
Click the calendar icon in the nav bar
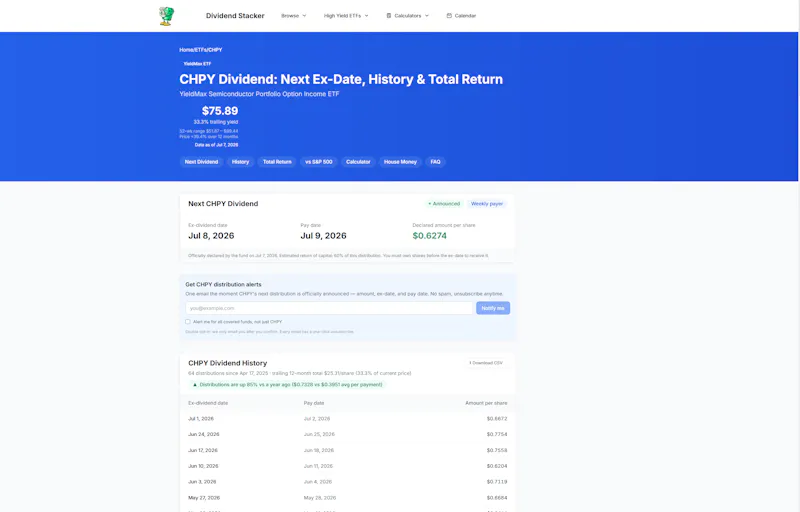pyautogui.click(x=449, y=16)
